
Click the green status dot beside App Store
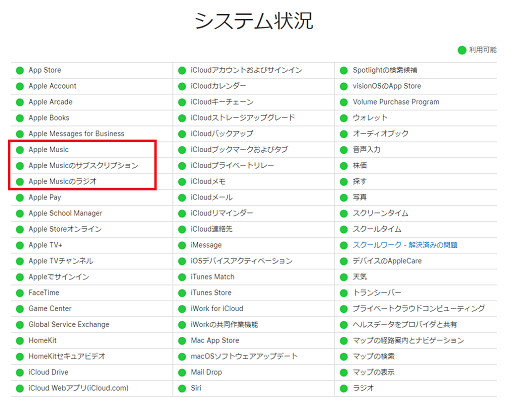pos(20,70)
